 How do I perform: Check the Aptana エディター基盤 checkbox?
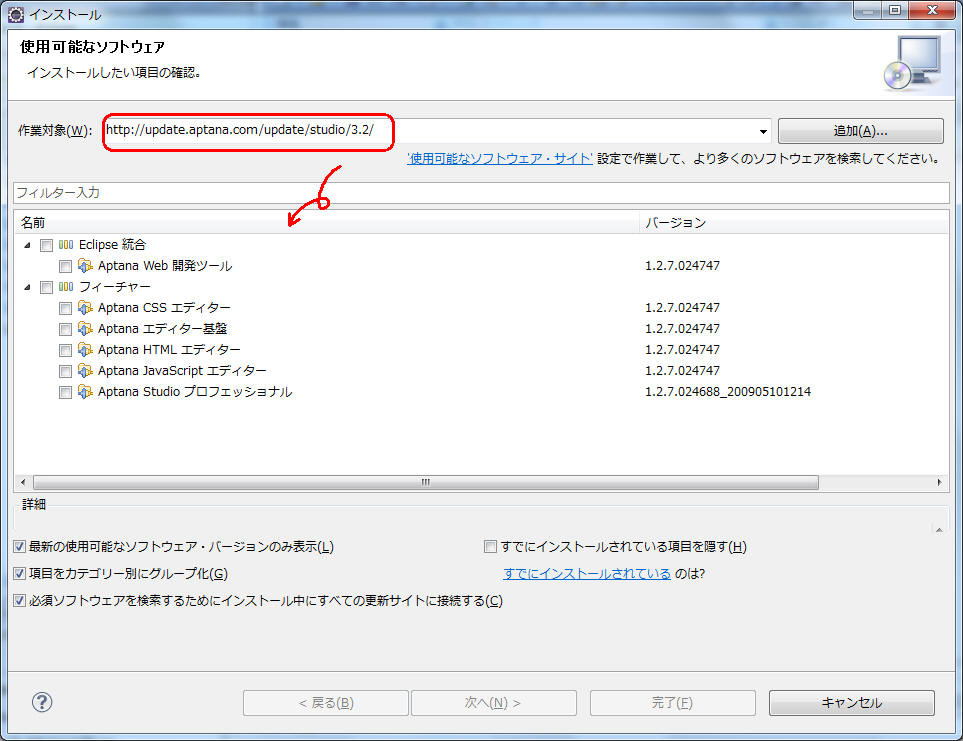pos(65,329)
